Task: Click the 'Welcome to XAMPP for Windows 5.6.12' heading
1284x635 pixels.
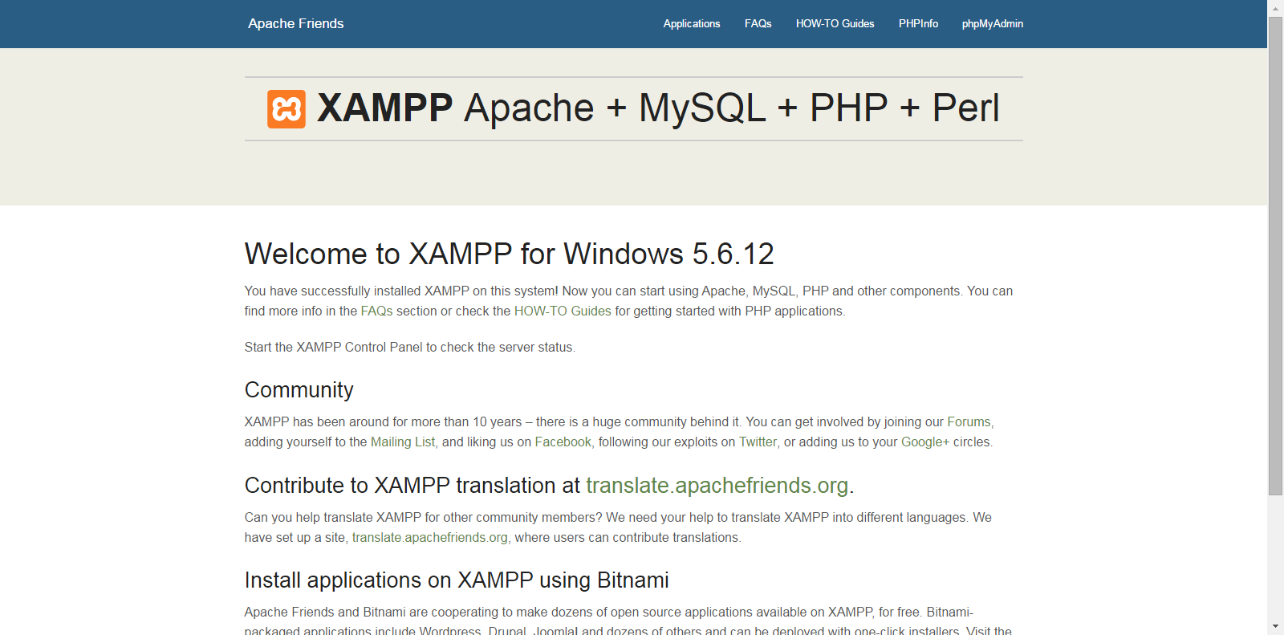Action: coord(509,254)
